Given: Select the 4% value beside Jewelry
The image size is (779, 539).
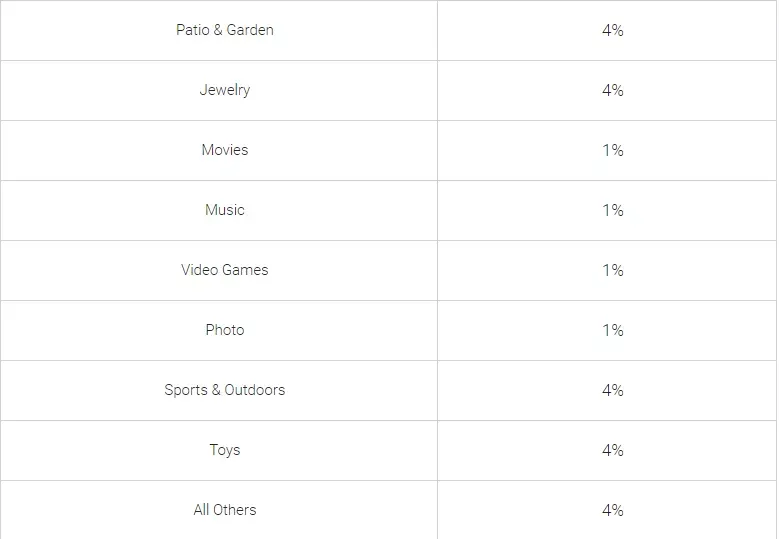Looking at the screenshot, I should (613, 90).
